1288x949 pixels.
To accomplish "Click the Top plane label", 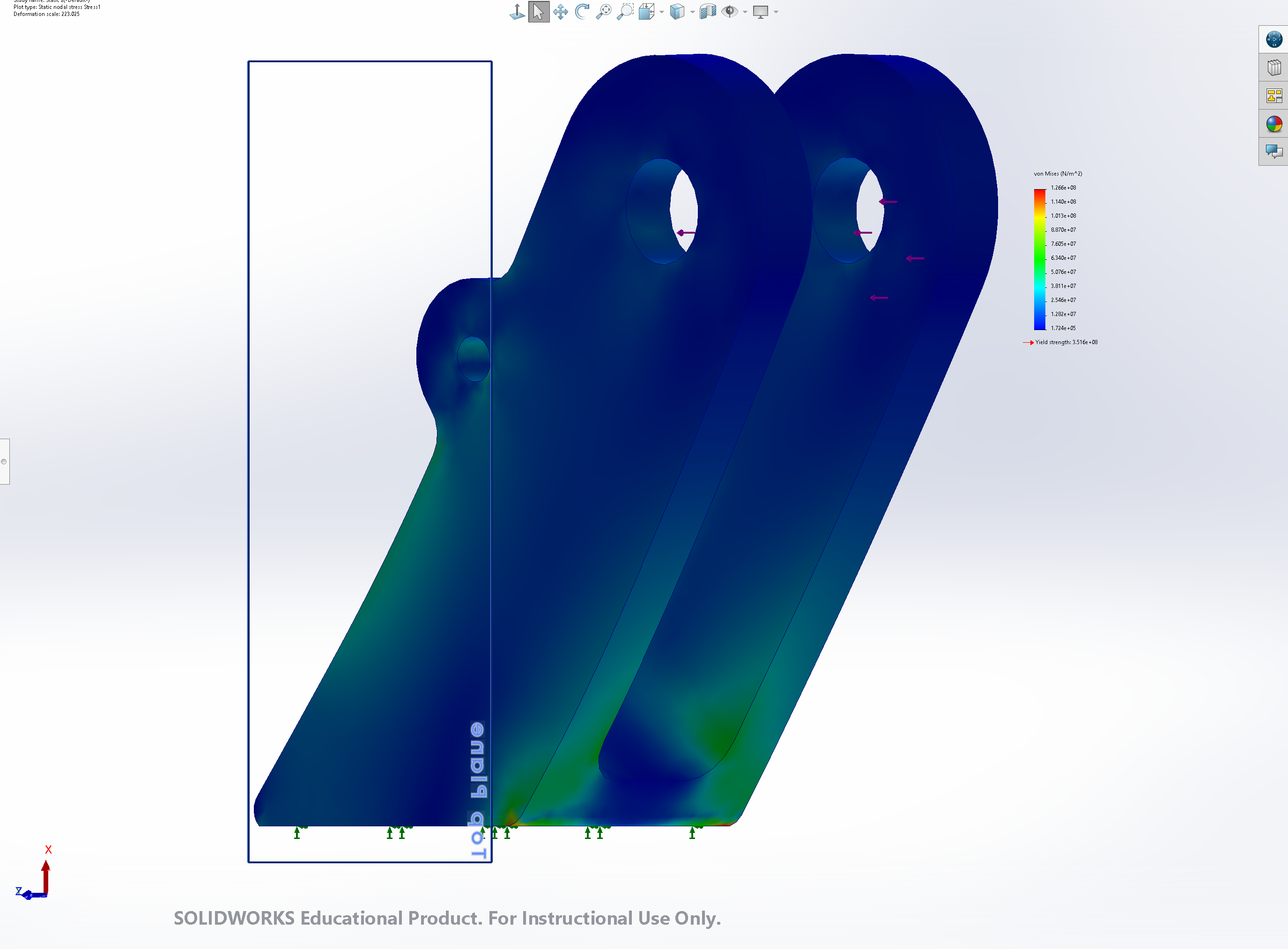I will (x=477, y=790).
